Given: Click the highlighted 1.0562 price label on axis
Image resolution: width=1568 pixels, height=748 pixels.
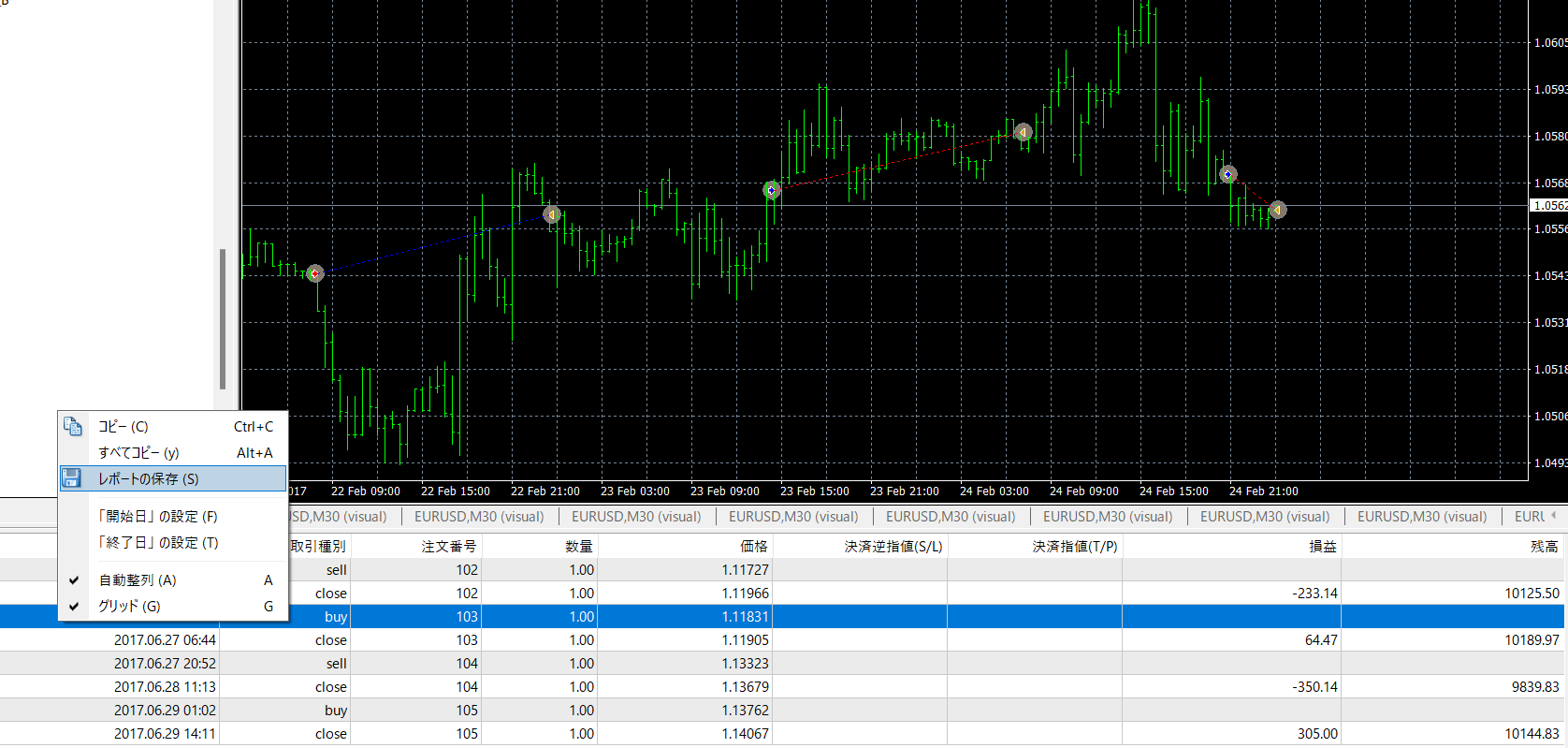Looking at the screenshot, I should [1548, 206].
